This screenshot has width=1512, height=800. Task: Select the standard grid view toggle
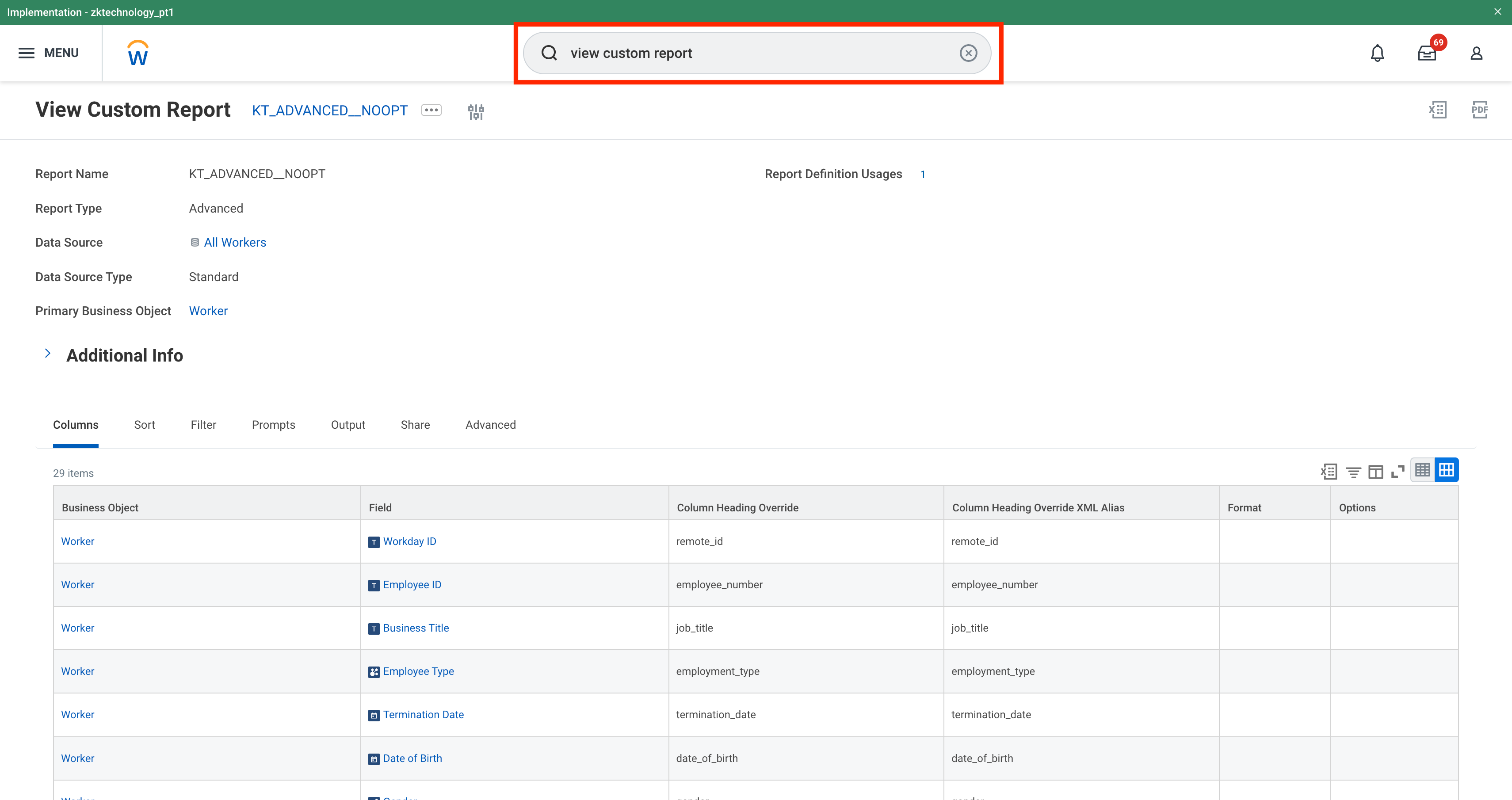(1446, 470)
